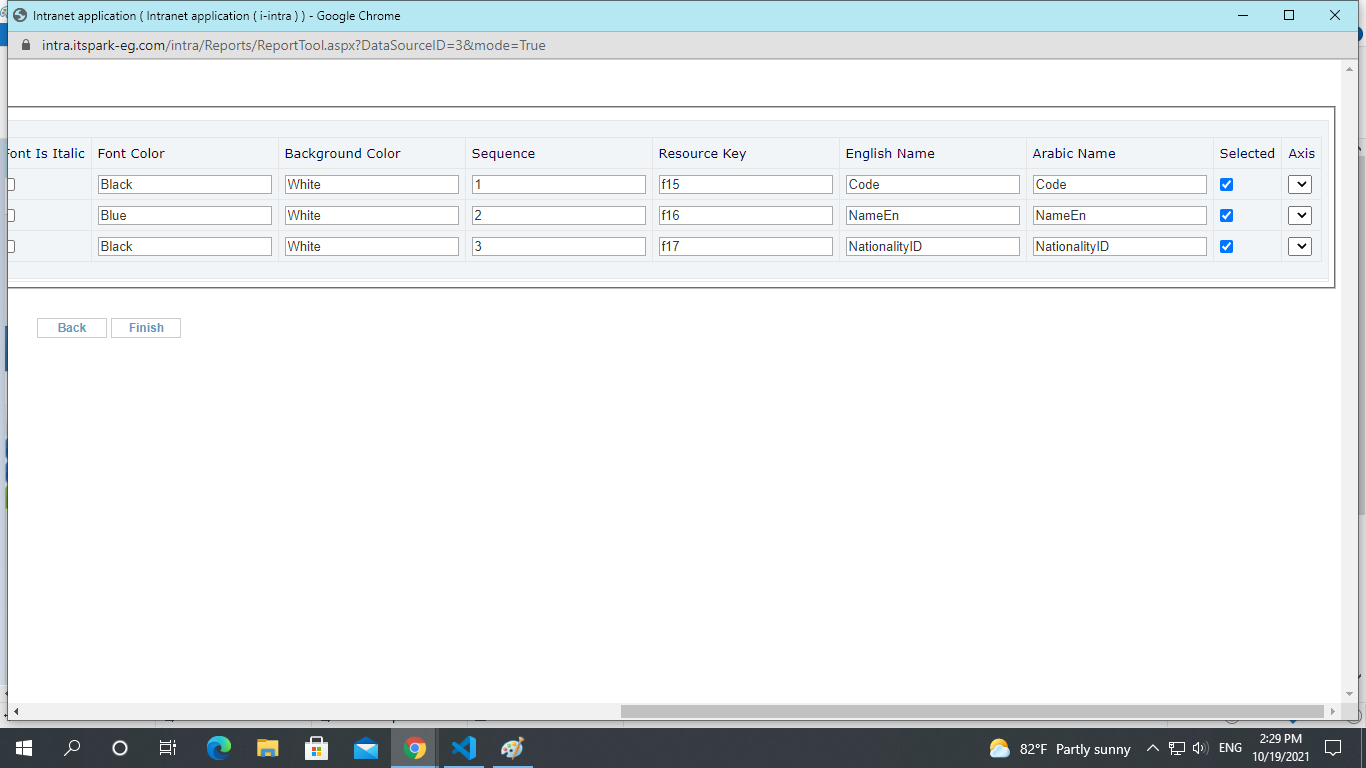
Task: Toggle Font Is Italic for f15 row
Action: (x=11, y=184)
